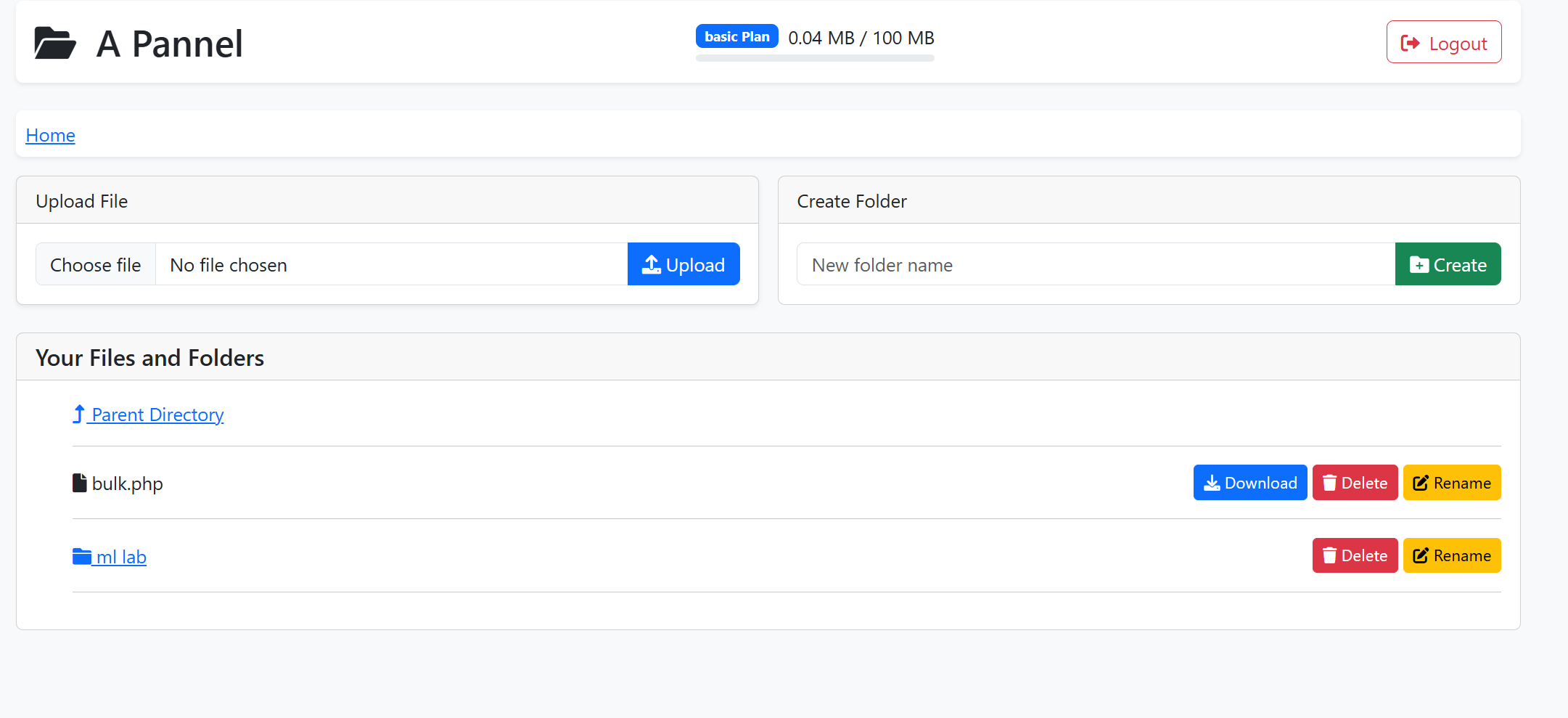Click the folder icon beside 'A Pannel'
Viewport: 1568px width, 718px height.
[x=54, y=42]
